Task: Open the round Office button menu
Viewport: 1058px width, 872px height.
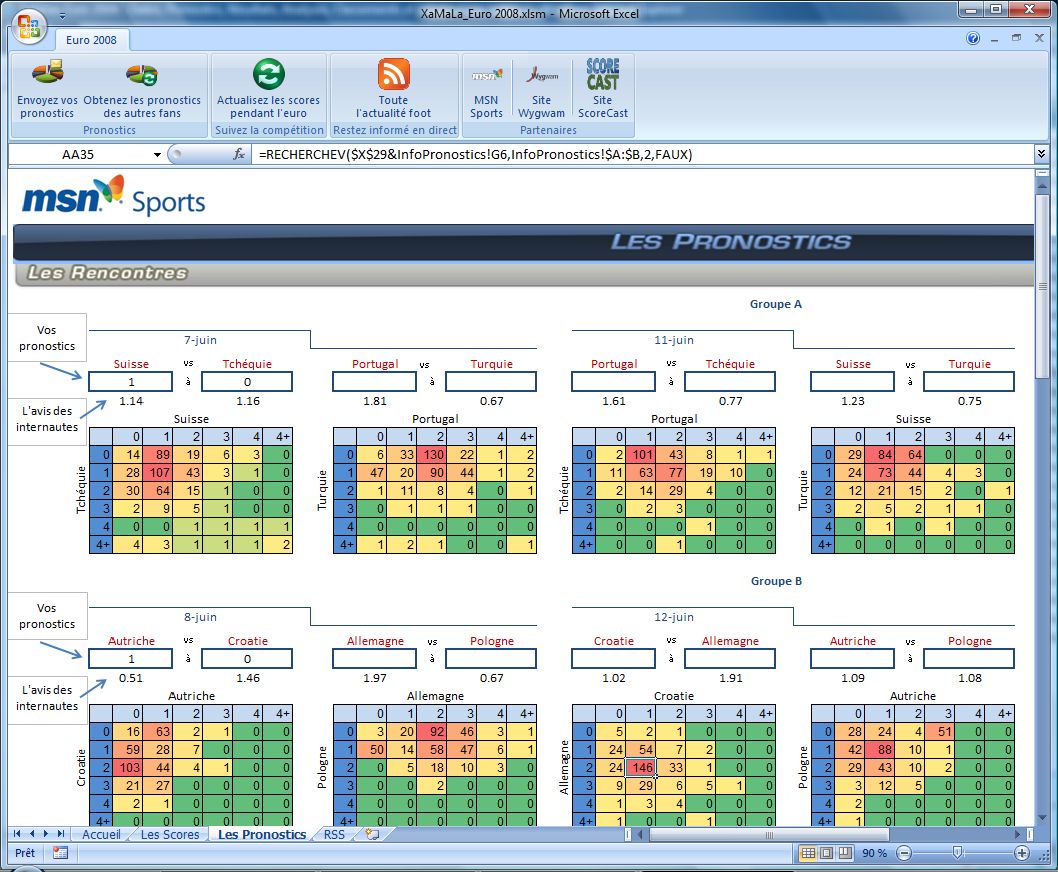Action: click(29, 26)
